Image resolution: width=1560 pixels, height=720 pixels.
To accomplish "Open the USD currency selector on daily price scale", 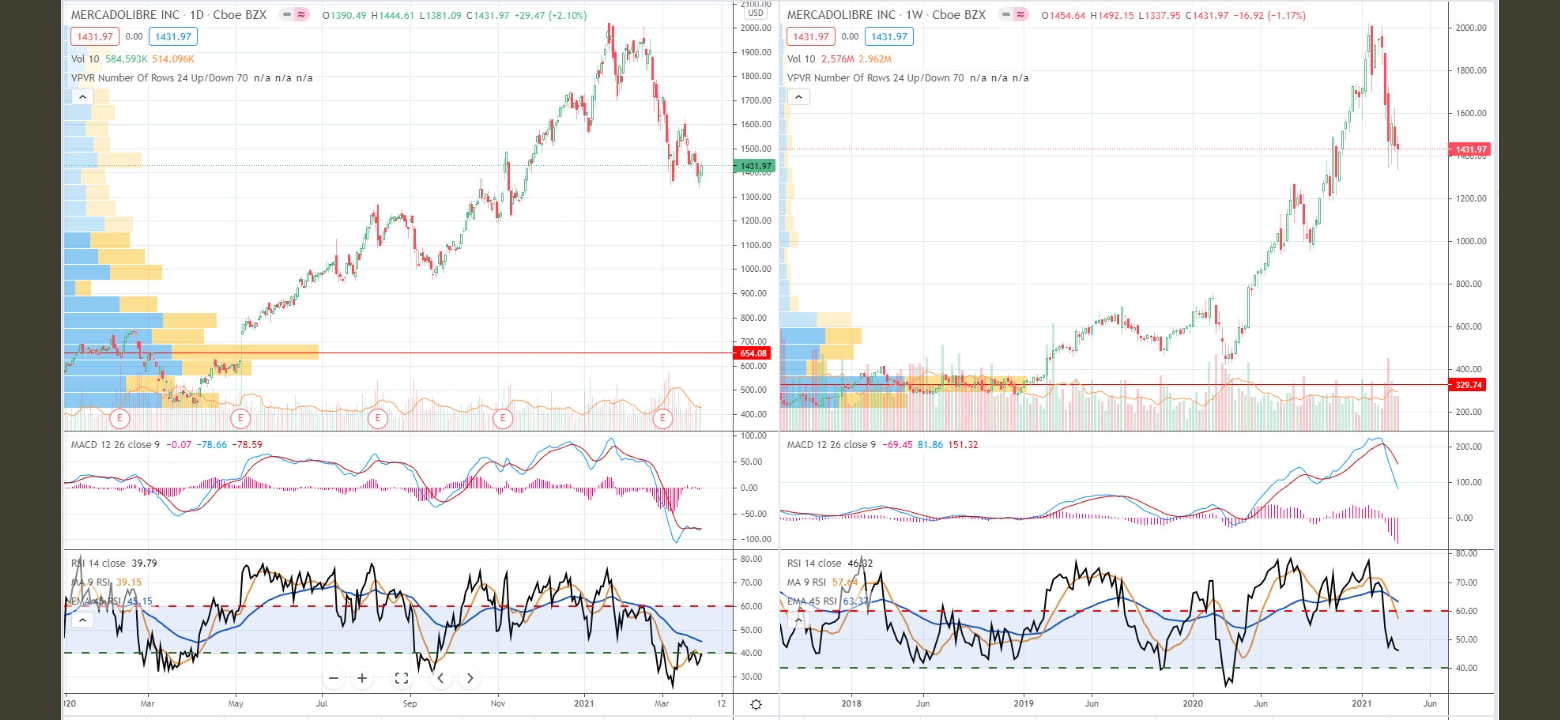I will 755,13.
